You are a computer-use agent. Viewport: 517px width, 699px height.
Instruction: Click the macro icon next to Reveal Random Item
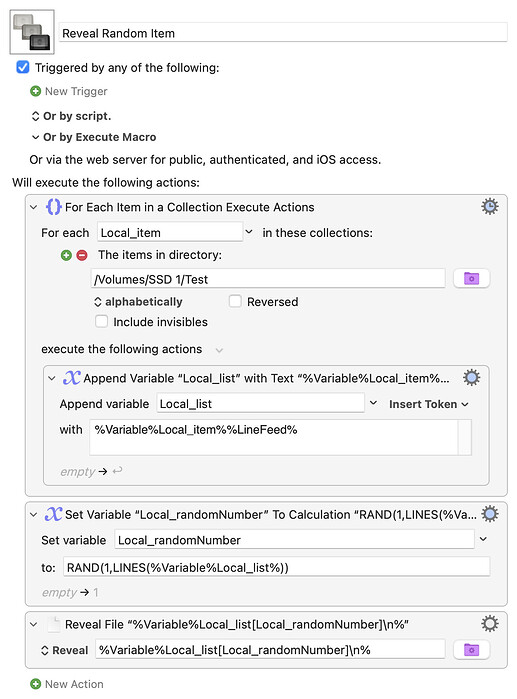(x=32, y=32)
